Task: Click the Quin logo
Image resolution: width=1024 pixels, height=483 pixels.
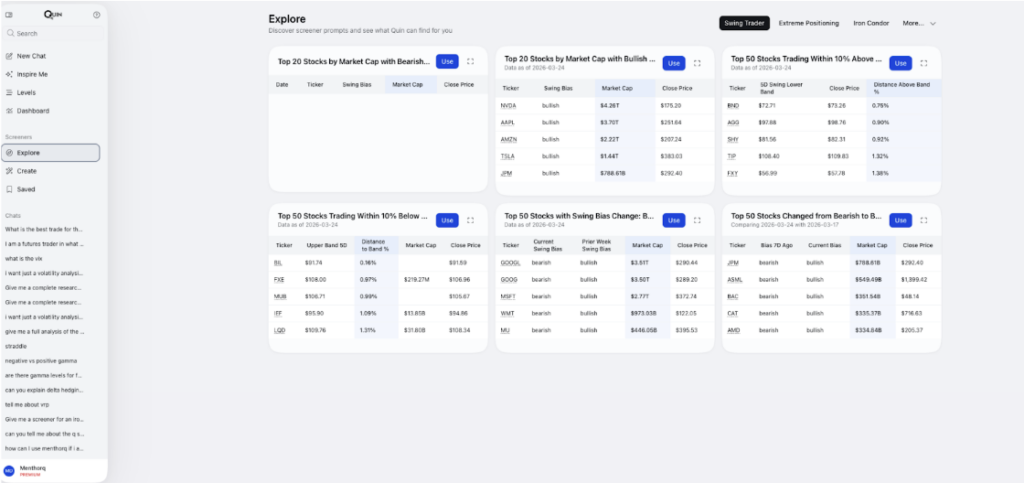Action: 53,14
